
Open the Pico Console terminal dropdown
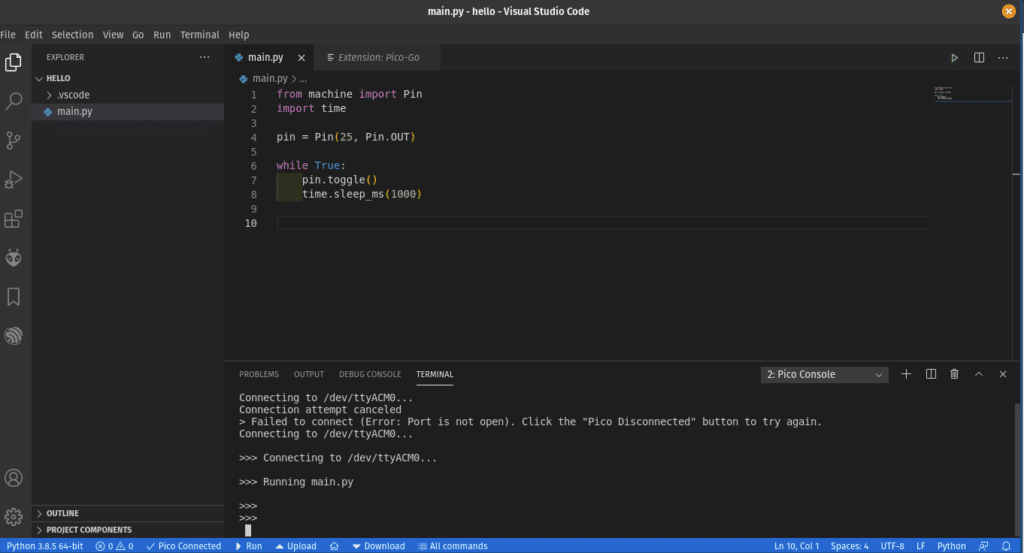(825, 374)
